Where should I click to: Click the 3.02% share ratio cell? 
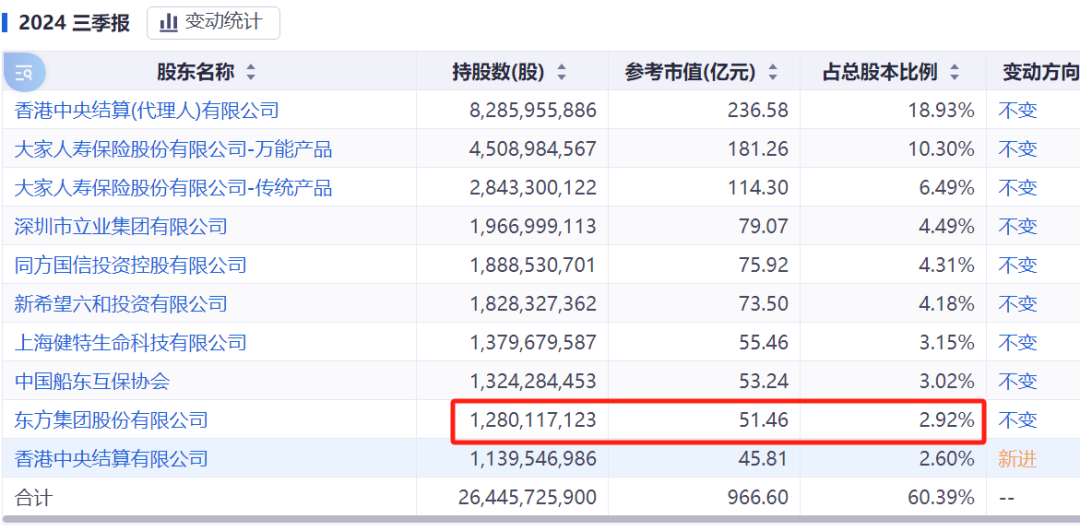946,380
